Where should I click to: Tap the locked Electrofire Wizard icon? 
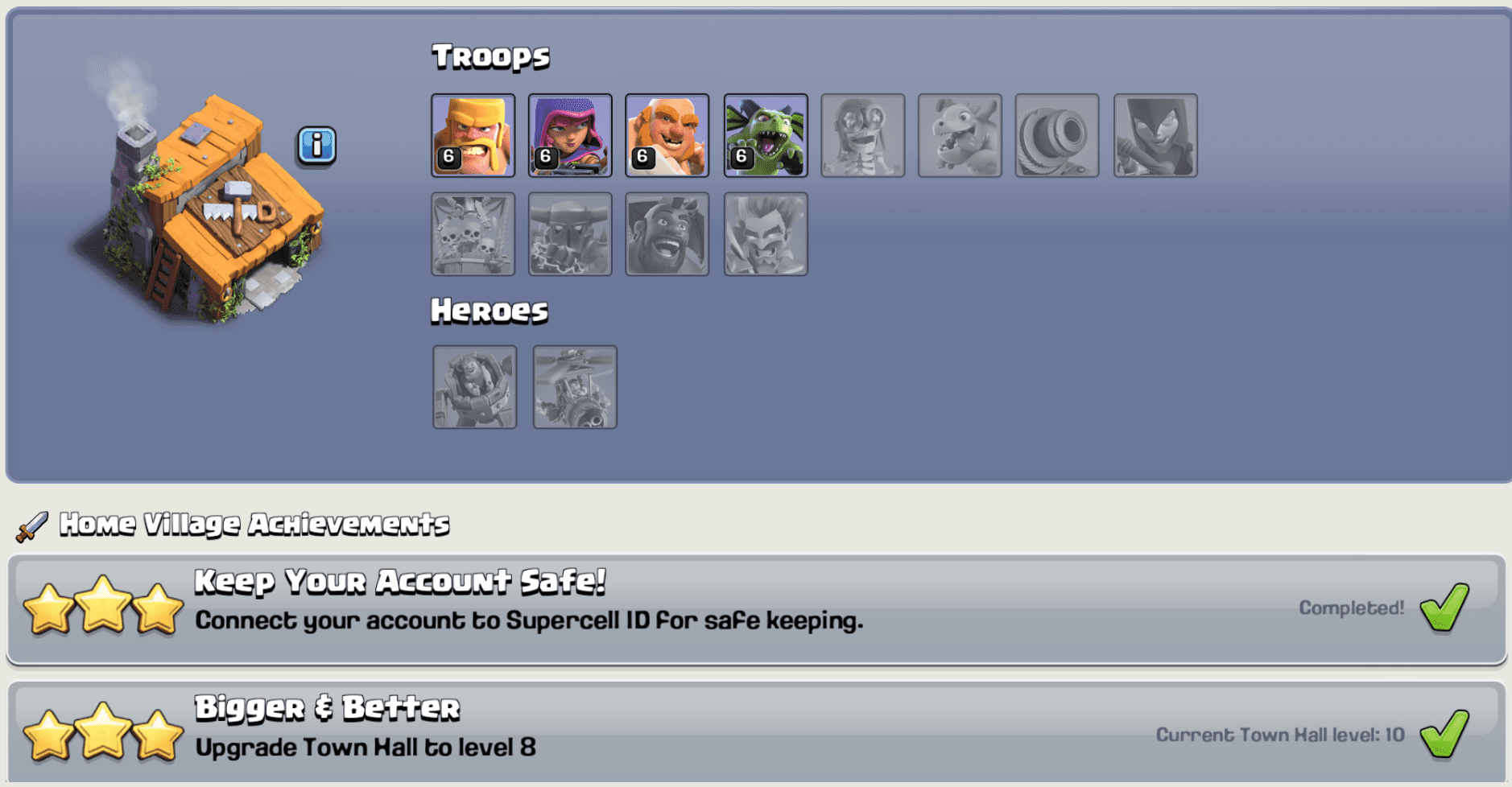(766, 234)
